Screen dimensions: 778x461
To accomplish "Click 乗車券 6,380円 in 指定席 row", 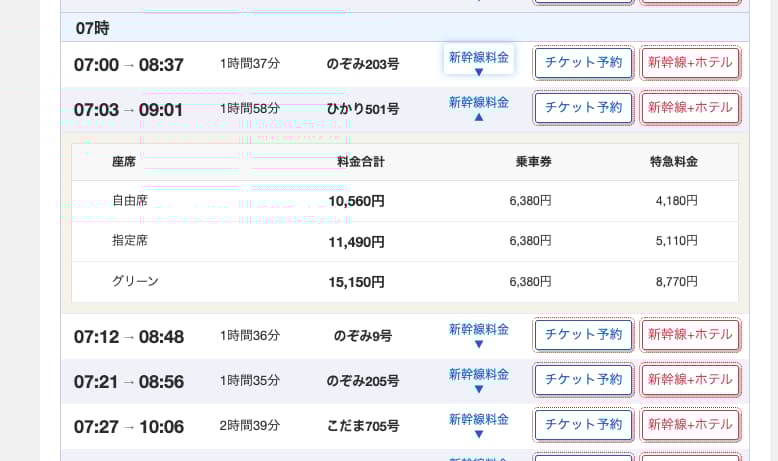I will coord(530,241).
